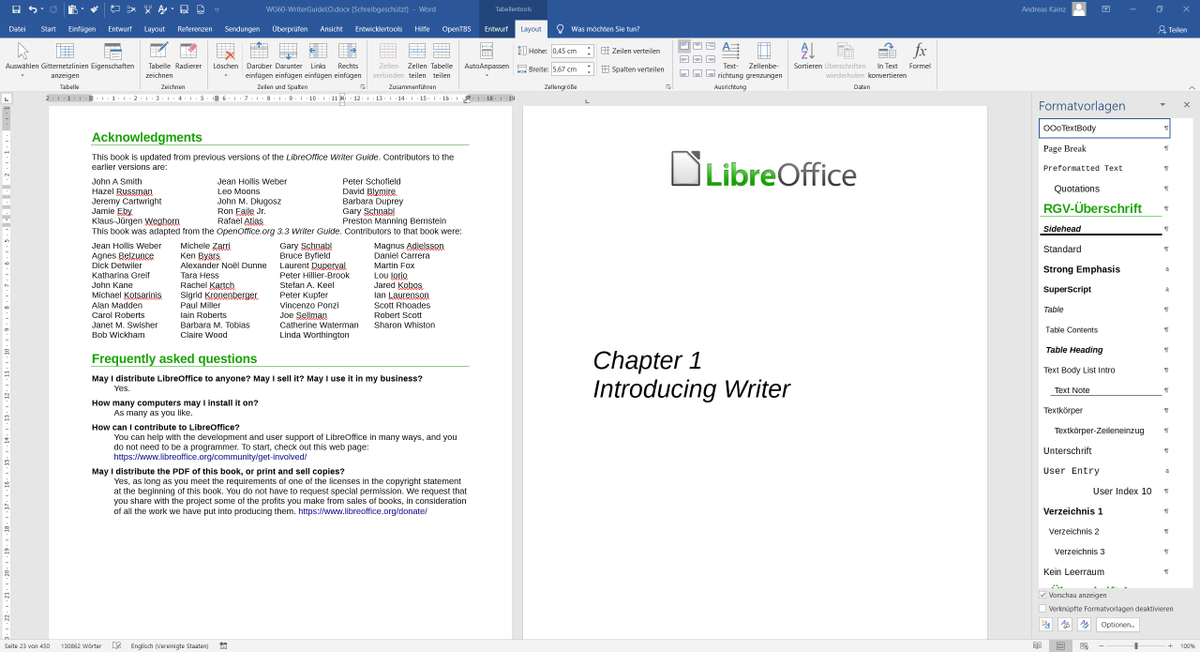Increase Höhe value with spinner
Viewport: 1200px width, 652px height.
[x=589, y=48]
